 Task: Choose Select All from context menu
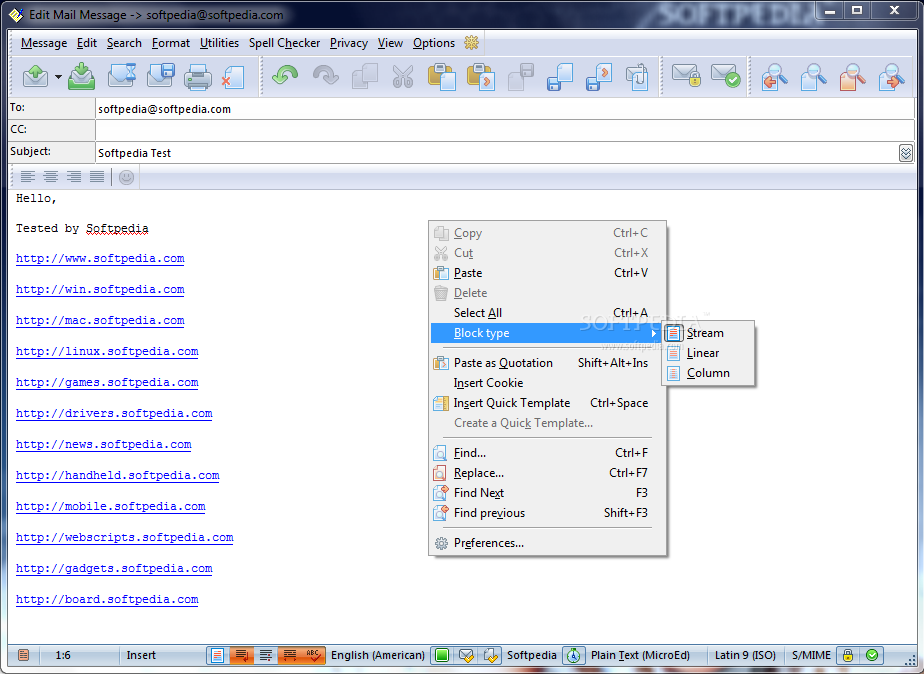point(548,313)
